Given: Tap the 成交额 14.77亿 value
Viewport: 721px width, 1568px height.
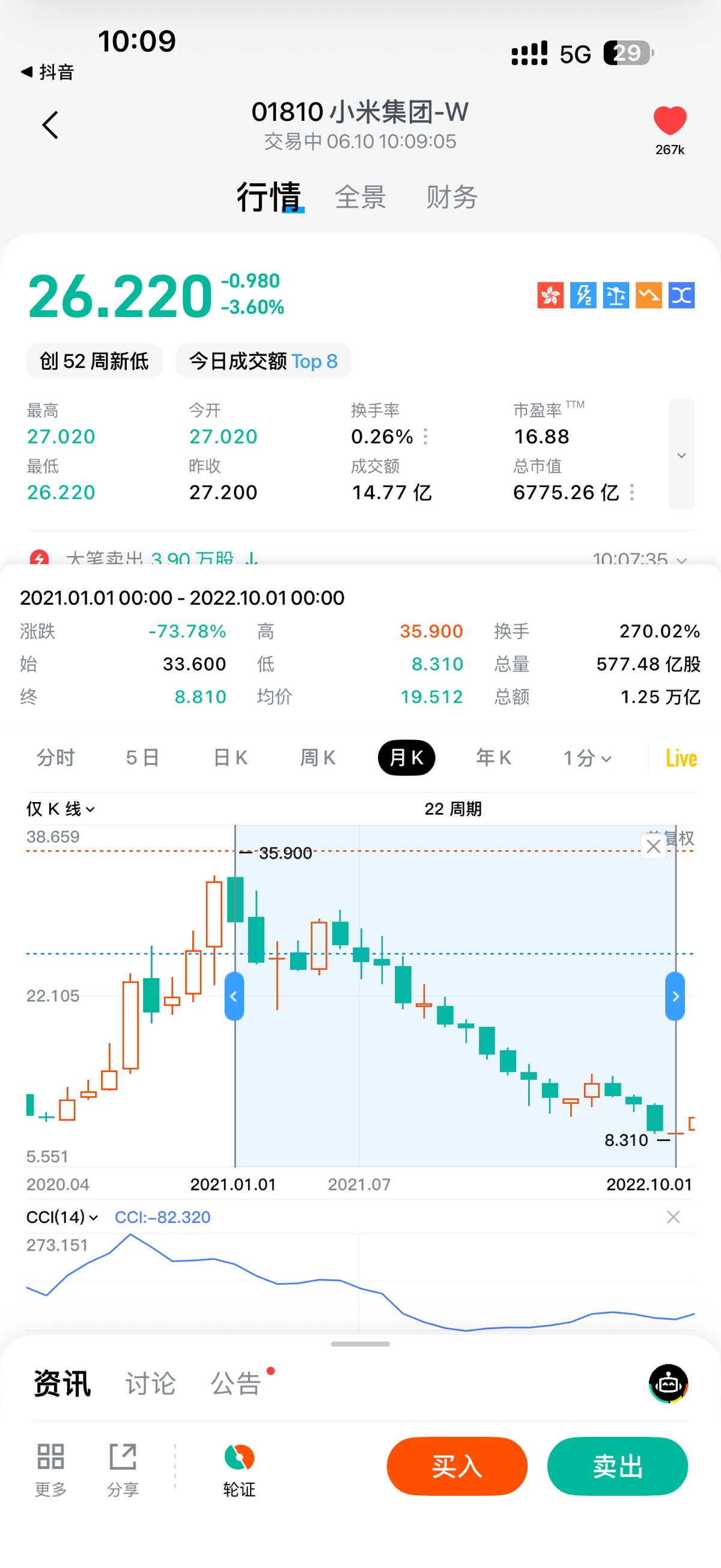Looking at the screenshot, I should click(392, 492).
